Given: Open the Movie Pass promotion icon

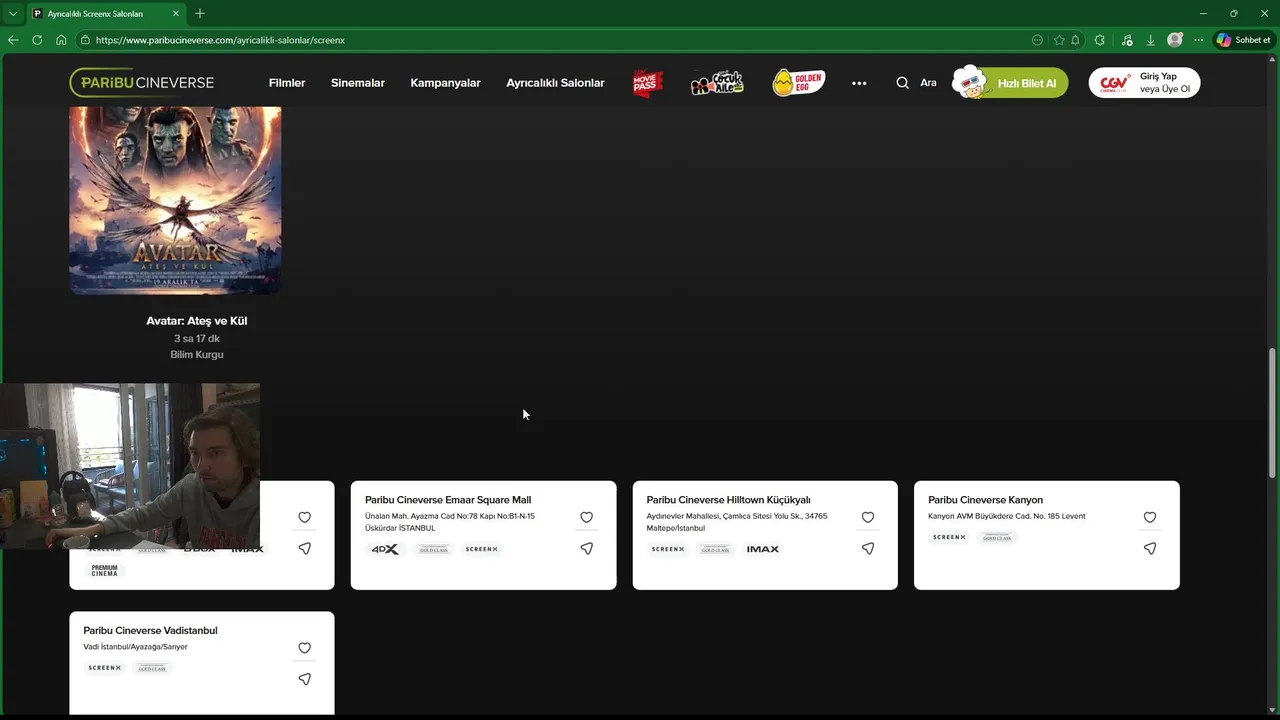Looking at the screenshot, I should click(647, 83).
